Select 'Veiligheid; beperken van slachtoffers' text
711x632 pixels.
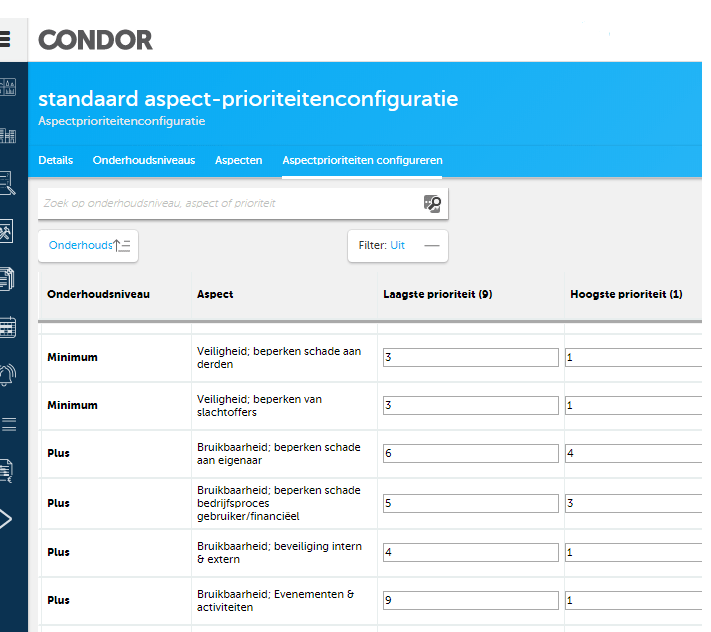[259, 406]
